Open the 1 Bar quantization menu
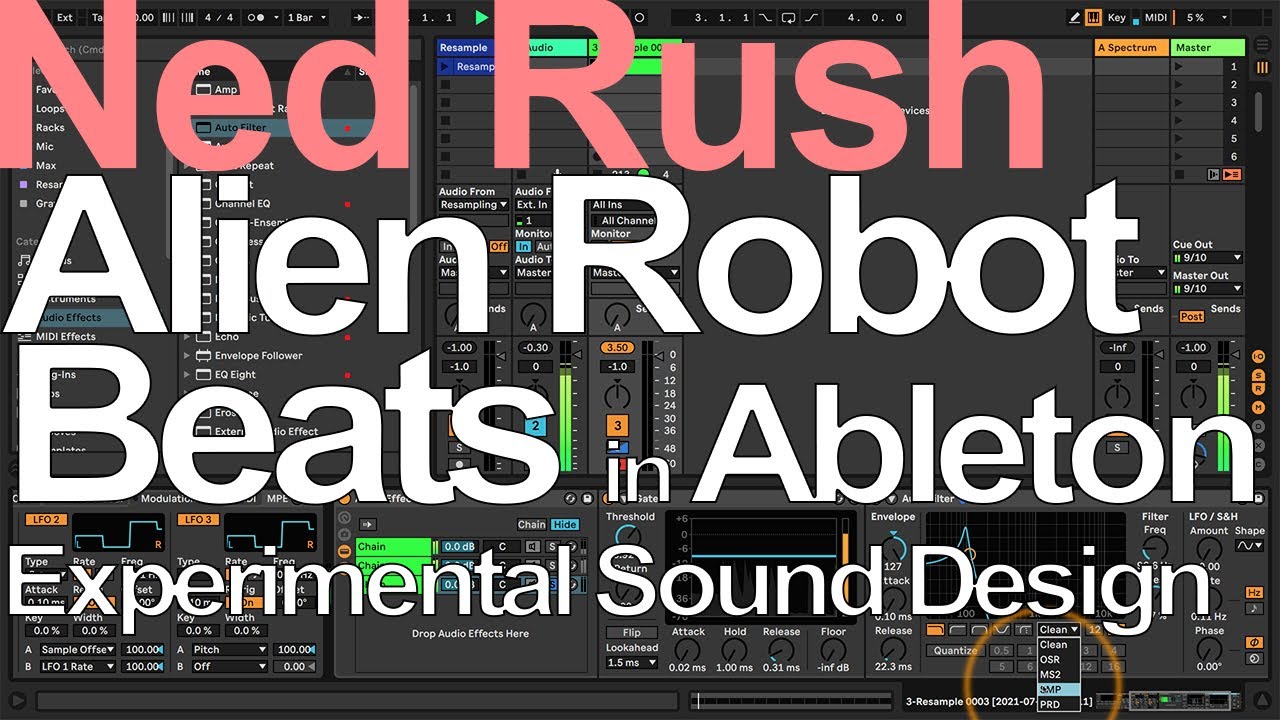The width and height of the screenshot is (1280, 720). (x=305, y=17)
